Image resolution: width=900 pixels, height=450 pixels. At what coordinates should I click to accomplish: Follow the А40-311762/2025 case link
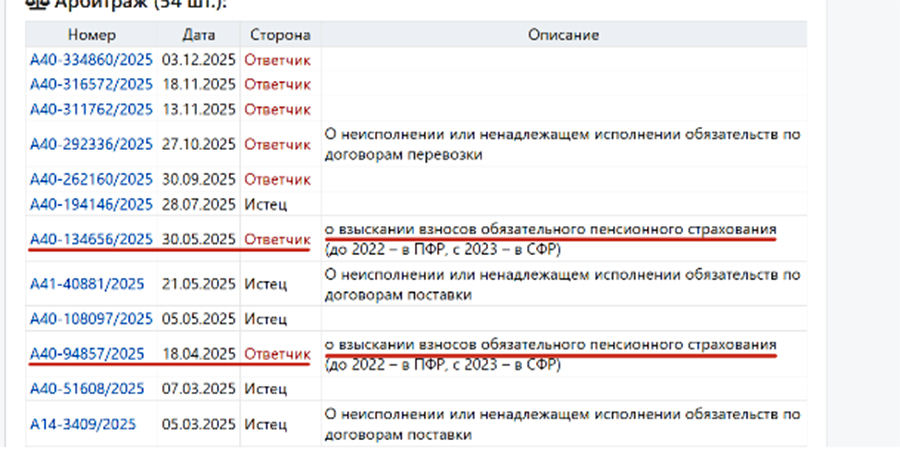(x=91, y=108)
